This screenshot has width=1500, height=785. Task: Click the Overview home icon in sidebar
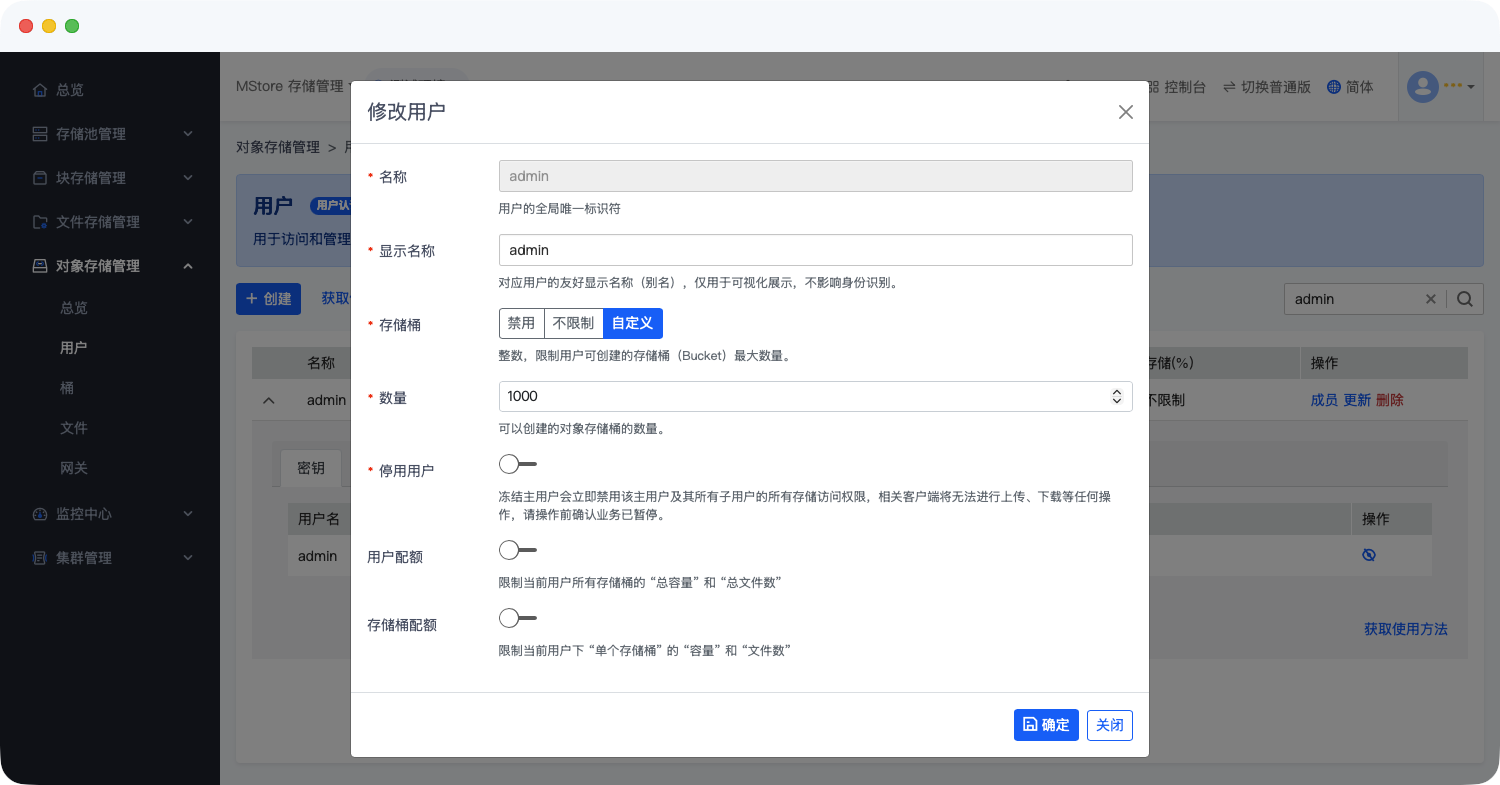tap(40, 90)
